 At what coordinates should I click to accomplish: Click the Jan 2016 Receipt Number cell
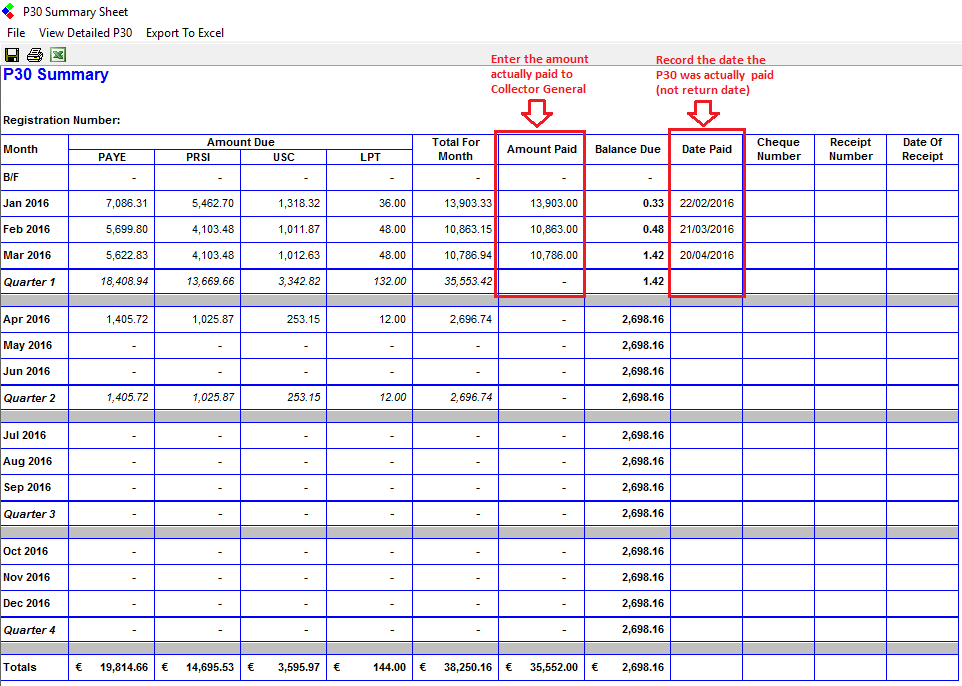850,203
